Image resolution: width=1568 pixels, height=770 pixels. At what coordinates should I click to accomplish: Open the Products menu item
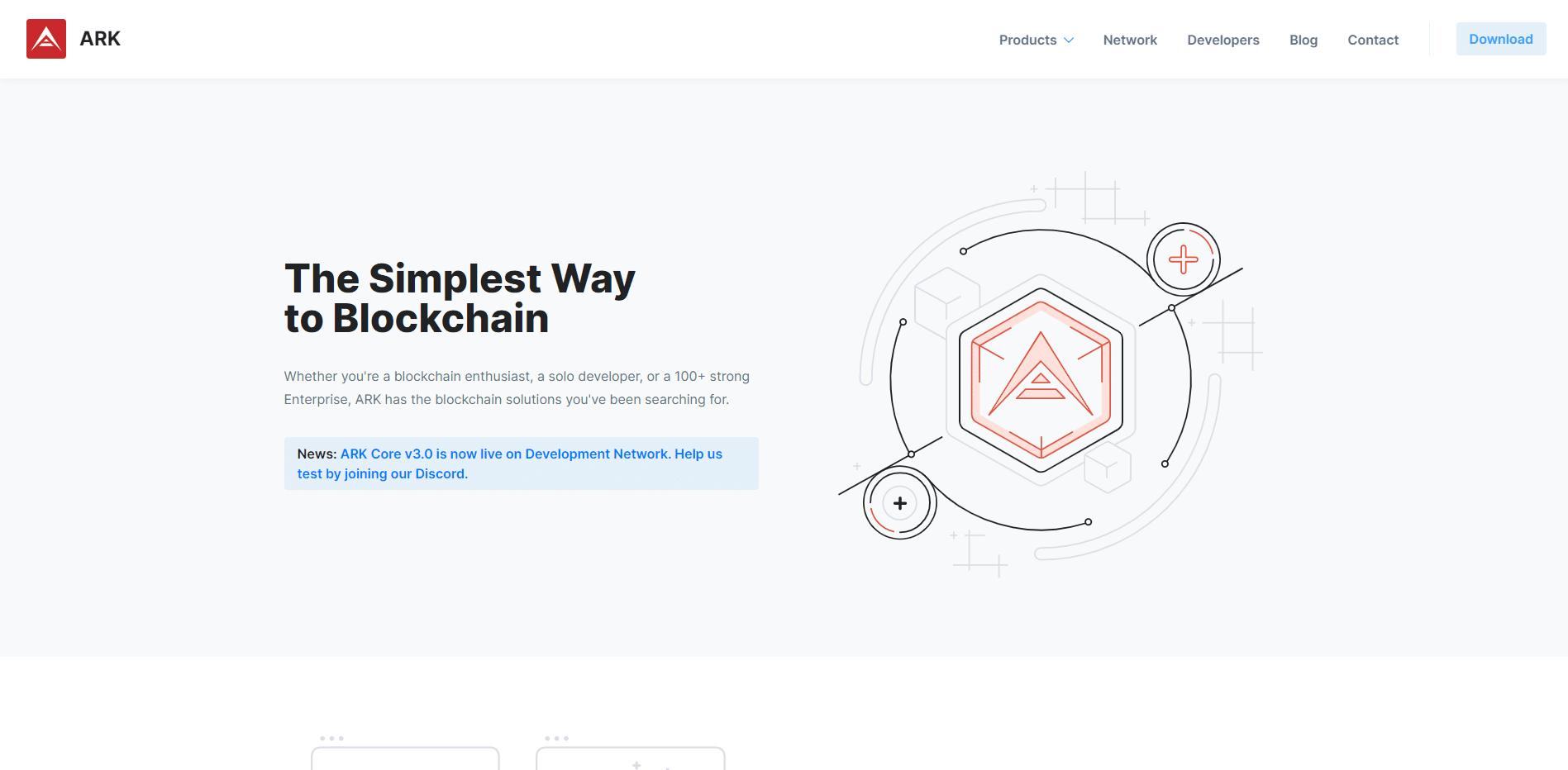[x=1027, y=40]
